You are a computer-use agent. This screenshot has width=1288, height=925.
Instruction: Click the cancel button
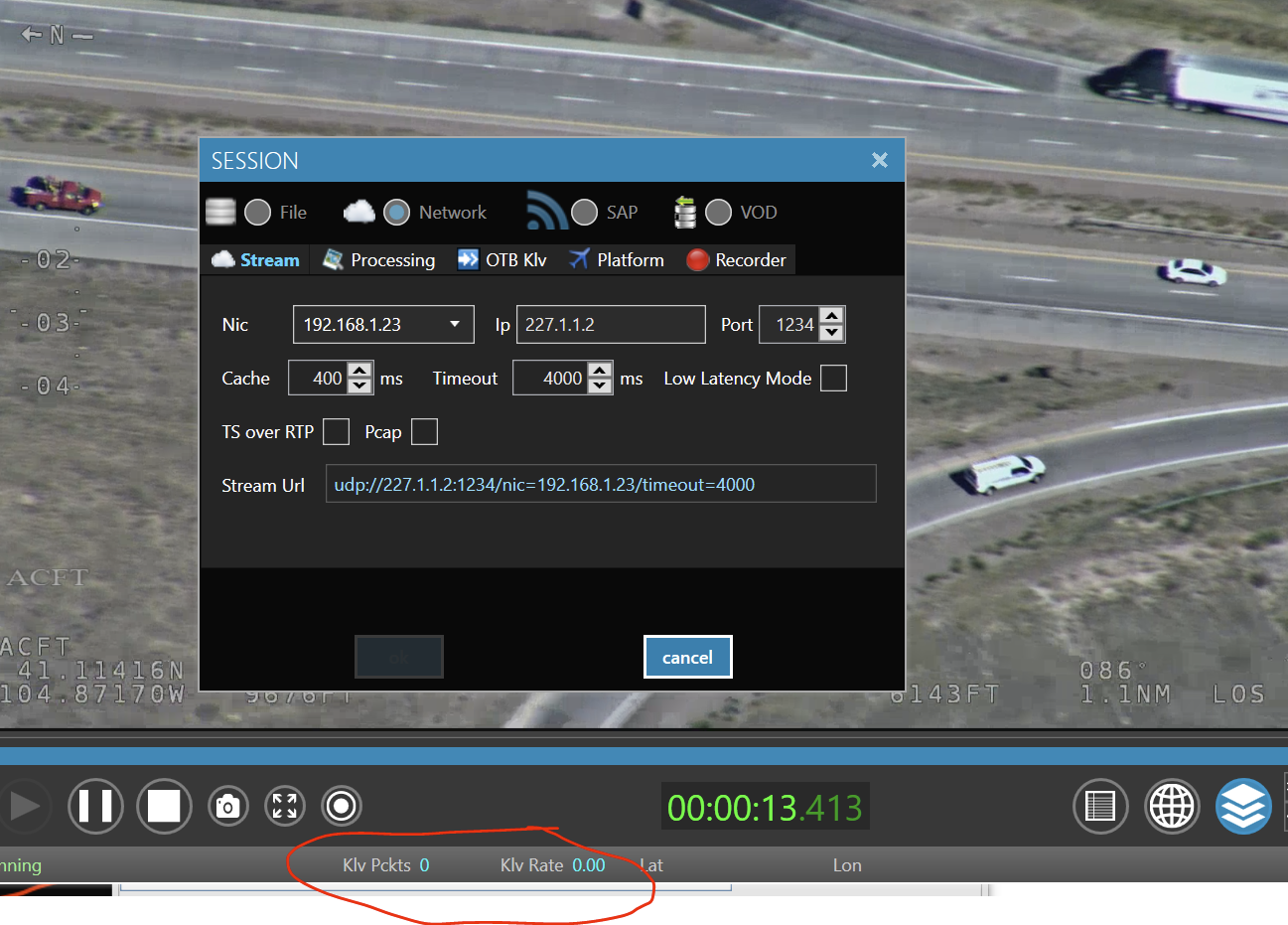tap(687, 658)
